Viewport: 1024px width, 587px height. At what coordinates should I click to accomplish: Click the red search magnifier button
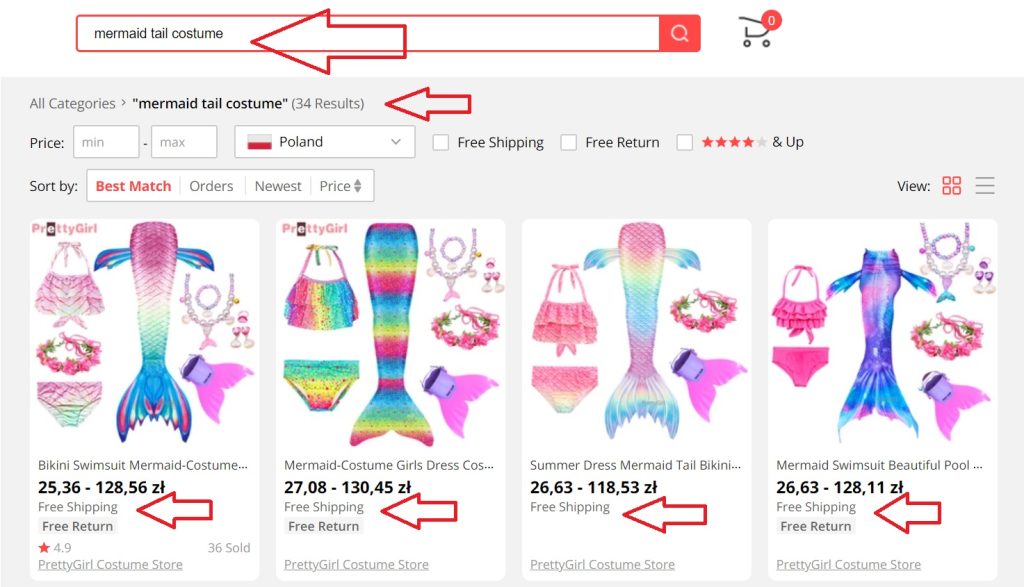tap(679, 33)
